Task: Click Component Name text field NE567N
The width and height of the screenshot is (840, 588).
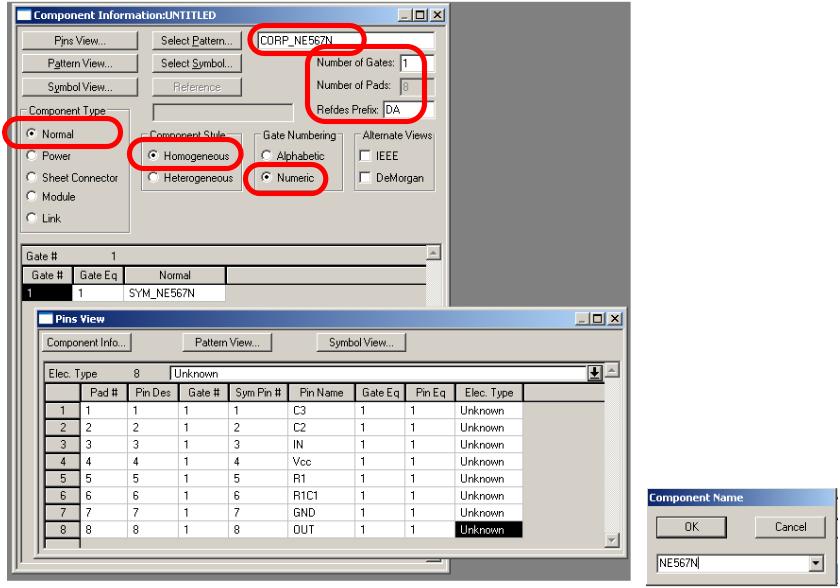Action: pyautogui.click(x=733, y=563)
